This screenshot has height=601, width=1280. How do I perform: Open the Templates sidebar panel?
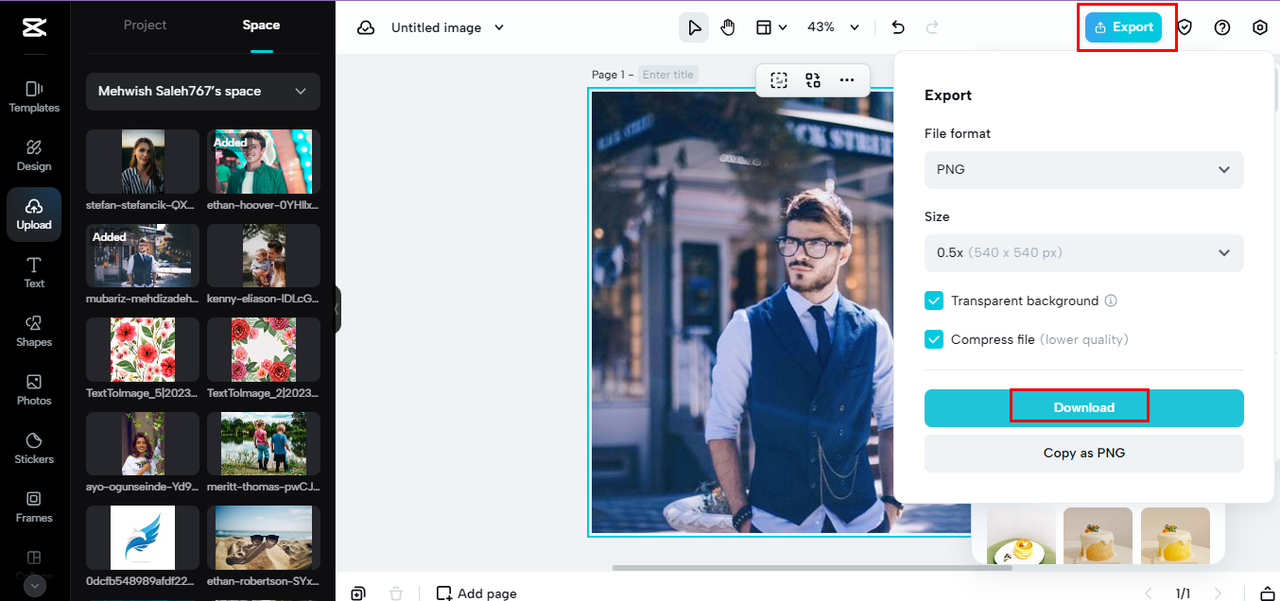click(34, 96)
